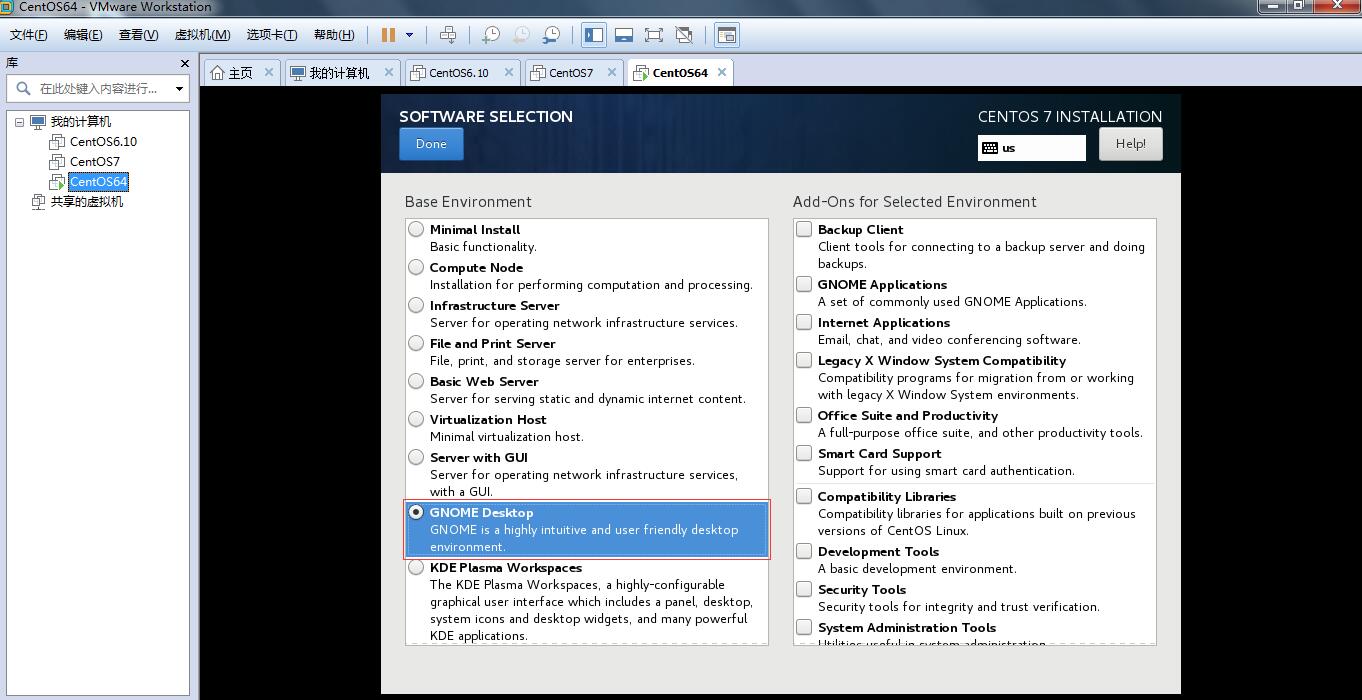Screen dimensions: 1362x700
Task: Take a snapshot of the virtual machine
Action: point(491,35)
